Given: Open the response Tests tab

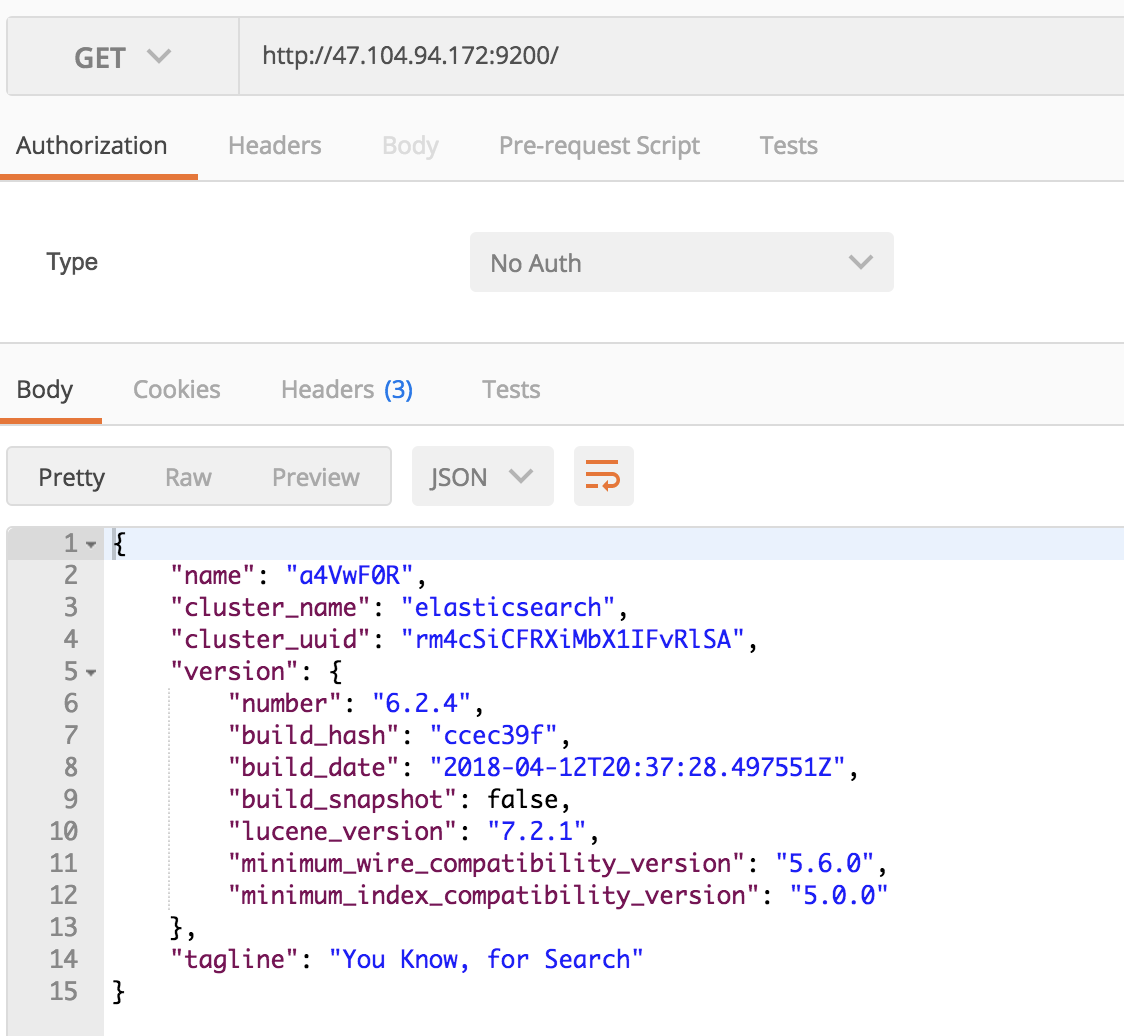Looking at the screenshot, I should (x=510, y=390).
